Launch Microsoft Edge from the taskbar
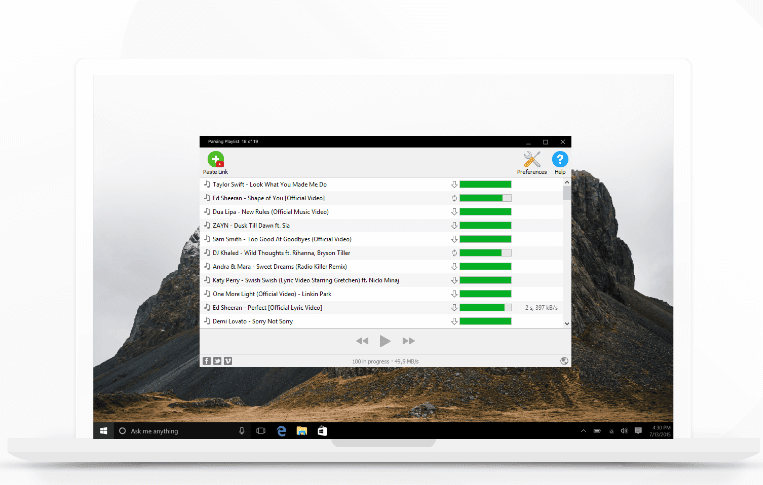This screenshot has width=763, height=485. pos(280,431)
